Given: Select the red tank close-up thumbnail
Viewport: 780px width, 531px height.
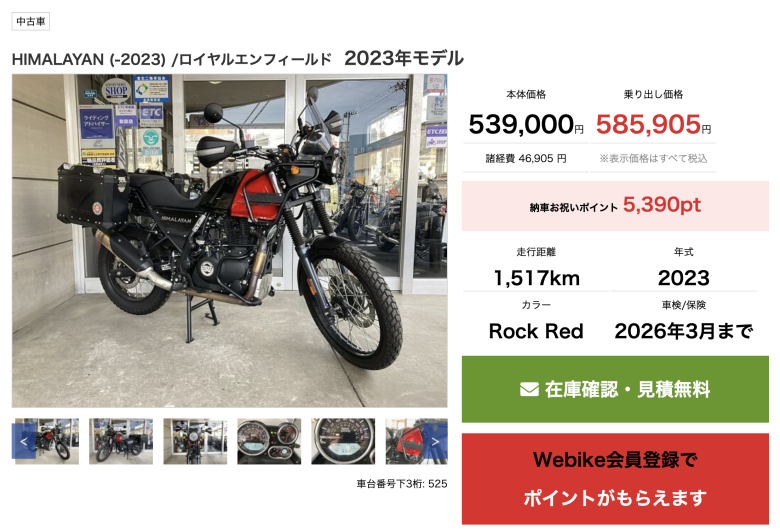Looking at the screenshot, I should pos(417,441).
